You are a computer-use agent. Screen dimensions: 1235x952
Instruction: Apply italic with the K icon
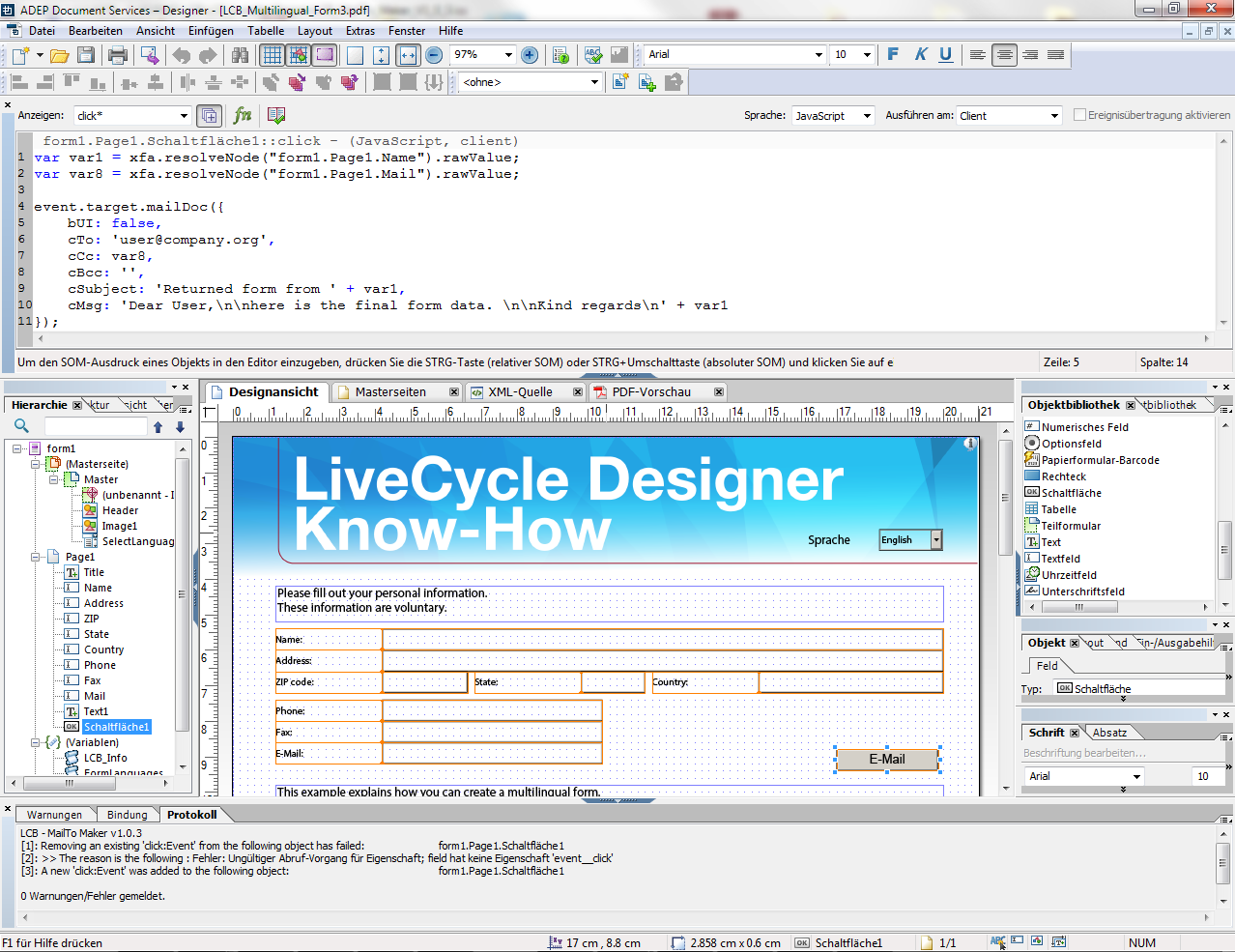(920, 54)
